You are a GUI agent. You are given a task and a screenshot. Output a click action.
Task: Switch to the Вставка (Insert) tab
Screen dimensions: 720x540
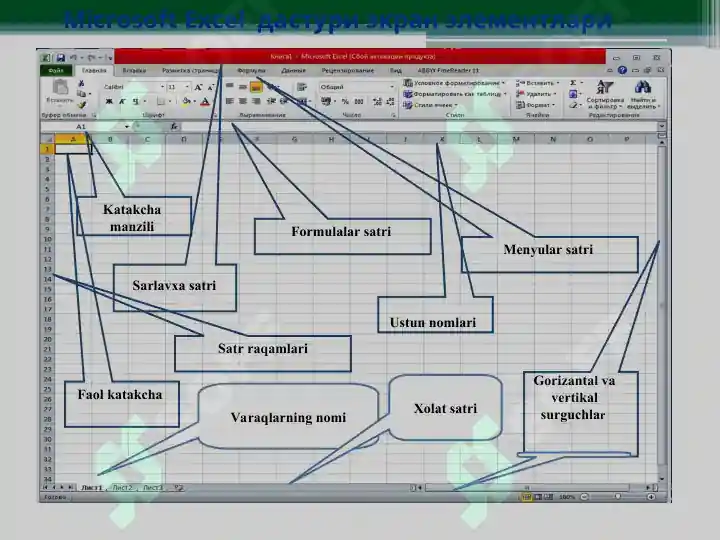[134, 71]
